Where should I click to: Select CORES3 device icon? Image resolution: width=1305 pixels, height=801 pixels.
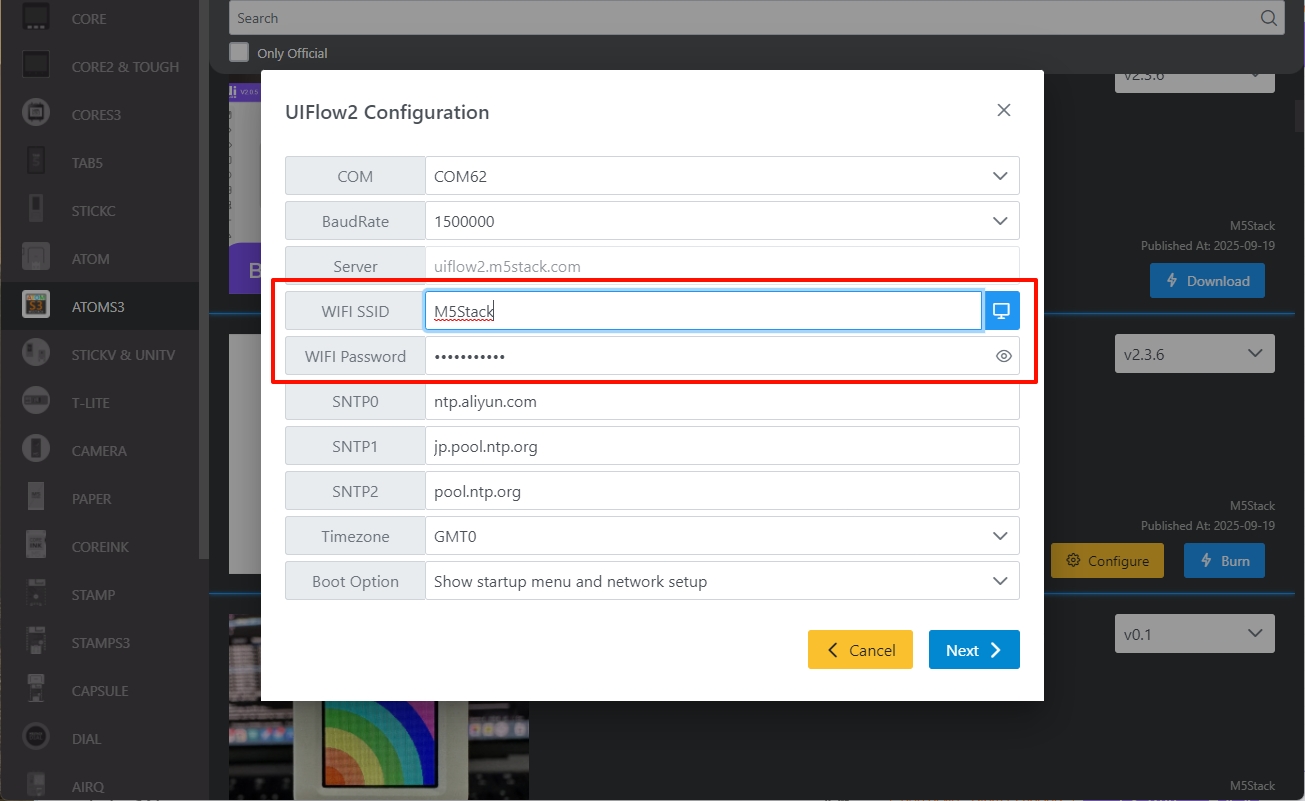(x=36, y=114)
